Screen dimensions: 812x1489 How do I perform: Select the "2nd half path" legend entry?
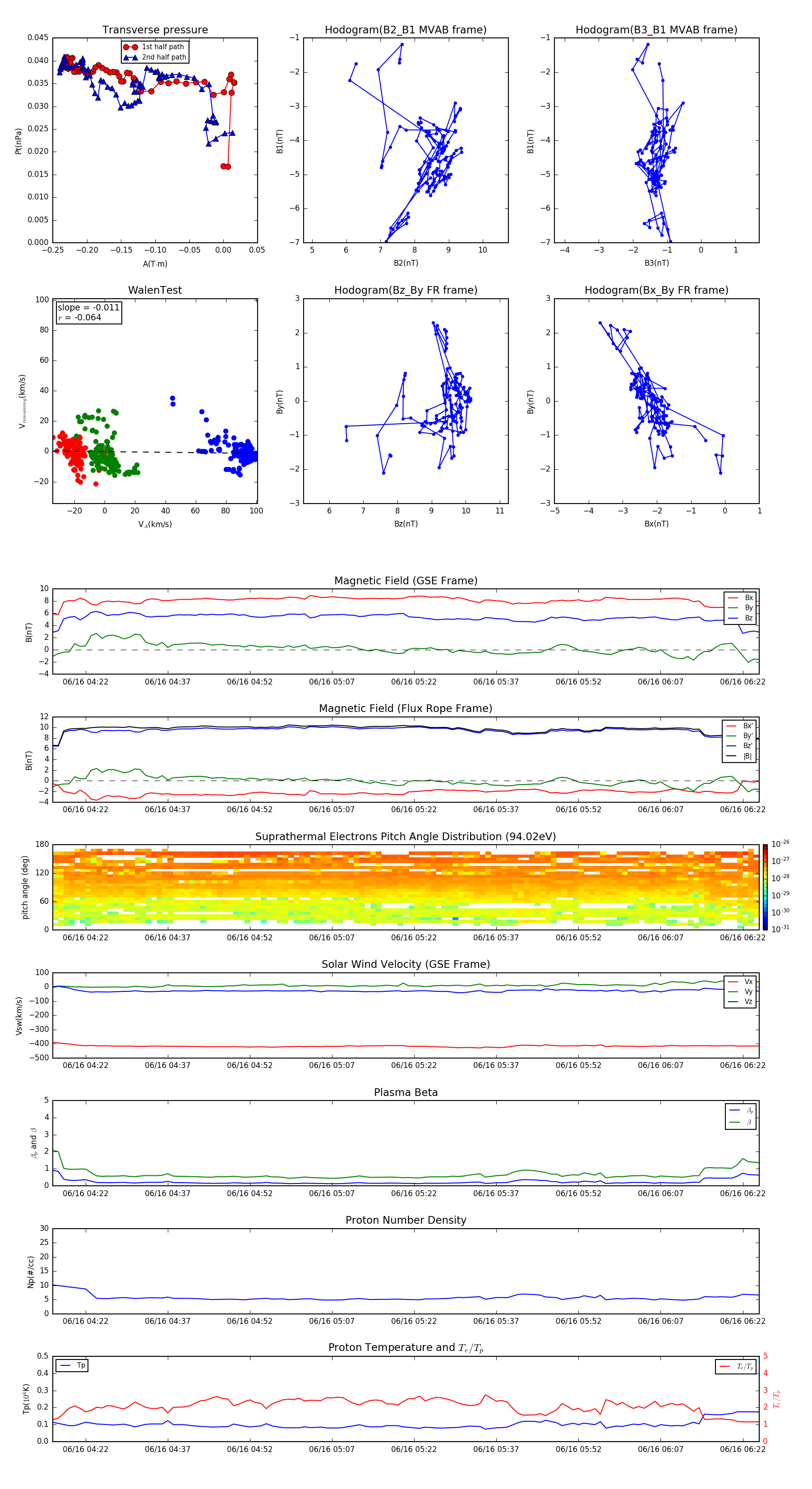click(x=154, y=57)
